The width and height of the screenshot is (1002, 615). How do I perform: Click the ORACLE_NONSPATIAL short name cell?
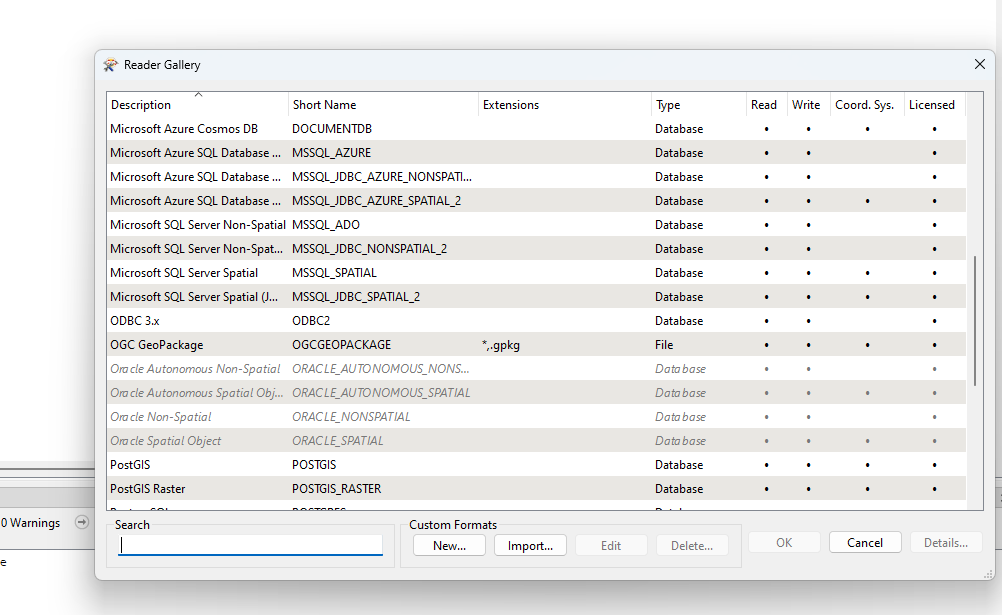(x=351, y=417)
